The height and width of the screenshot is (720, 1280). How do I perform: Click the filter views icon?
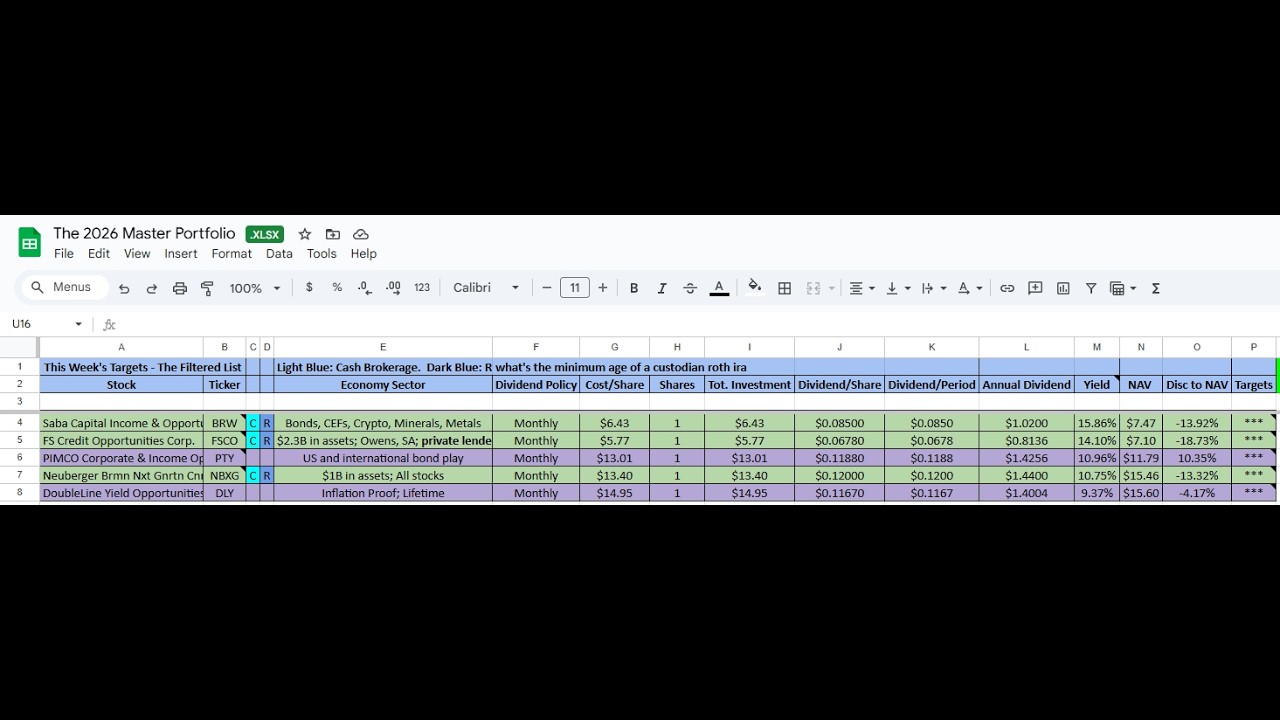(x=1118, y=288)
